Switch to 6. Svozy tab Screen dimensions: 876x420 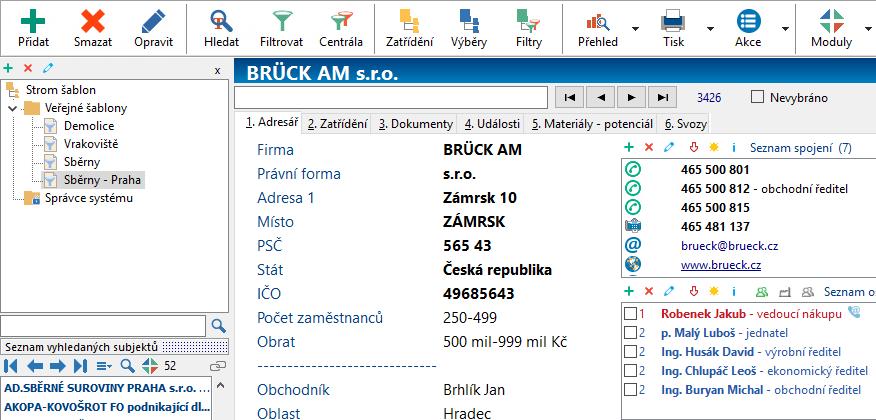pyautogui.click(x=685, y=125)
